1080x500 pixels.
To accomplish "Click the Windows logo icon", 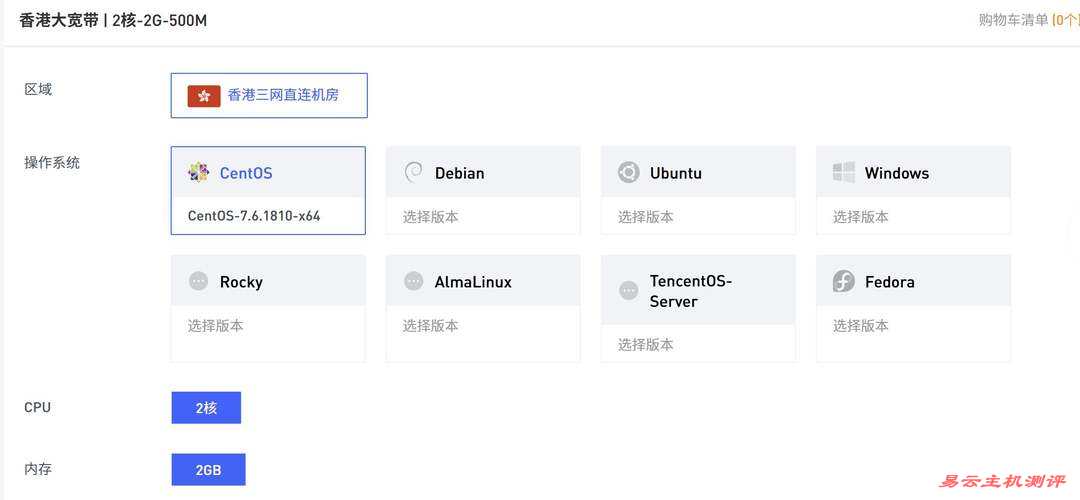I will point(843,172).
